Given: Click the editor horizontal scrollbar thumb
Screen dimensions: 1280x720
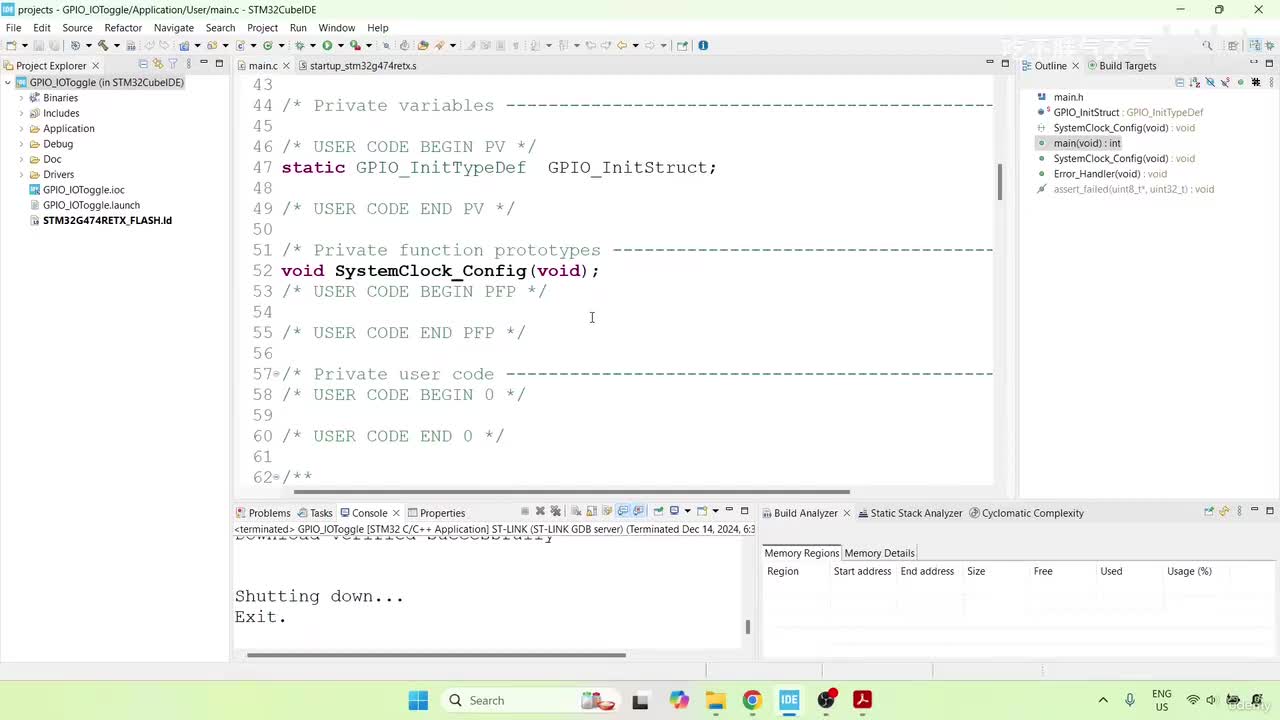Looking at the screenshot, I should pyautogui.click(x=571, y=491).
